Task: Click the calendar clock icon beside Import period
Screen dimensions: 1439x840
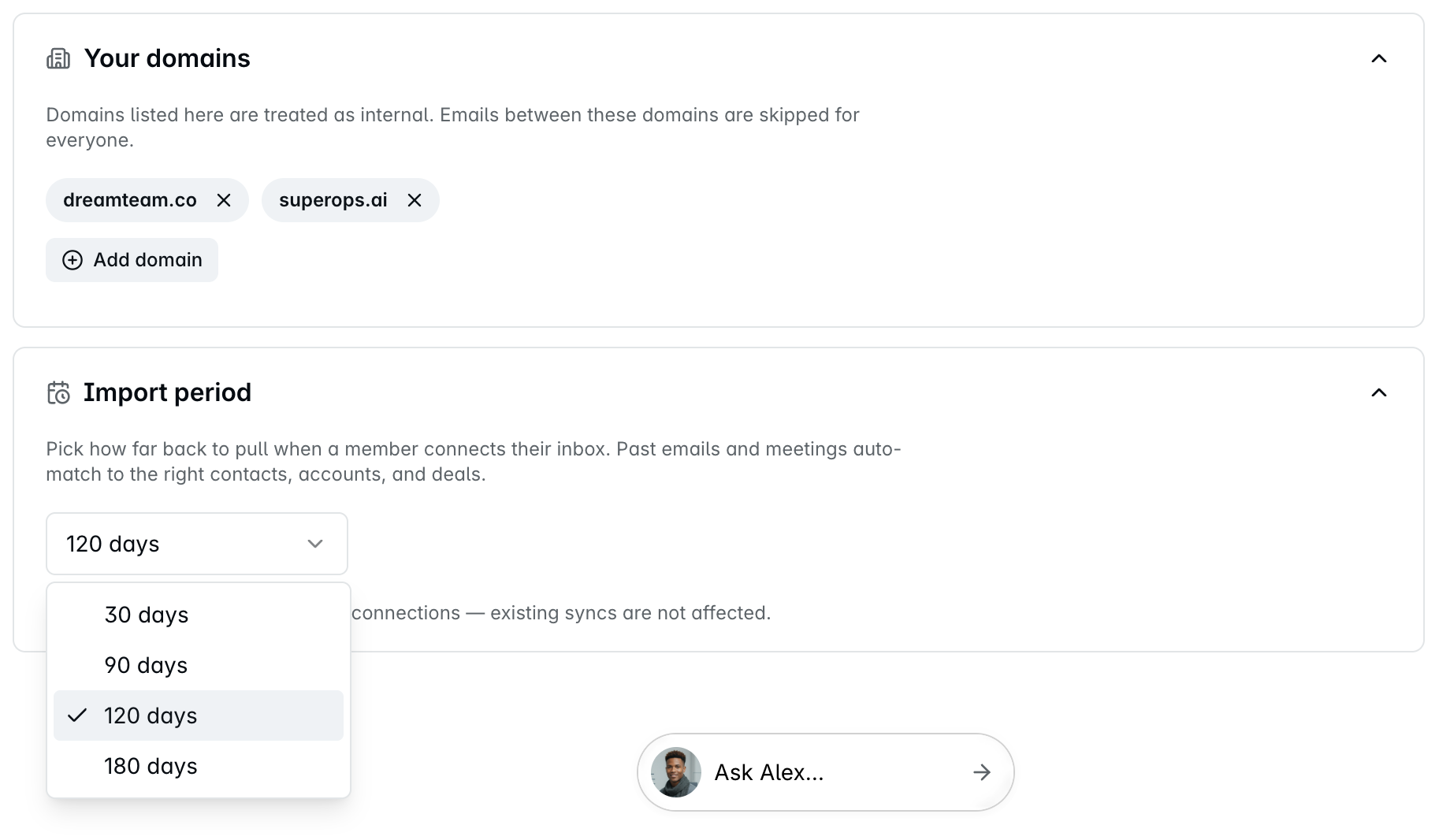Action: [x=58, y=392]
